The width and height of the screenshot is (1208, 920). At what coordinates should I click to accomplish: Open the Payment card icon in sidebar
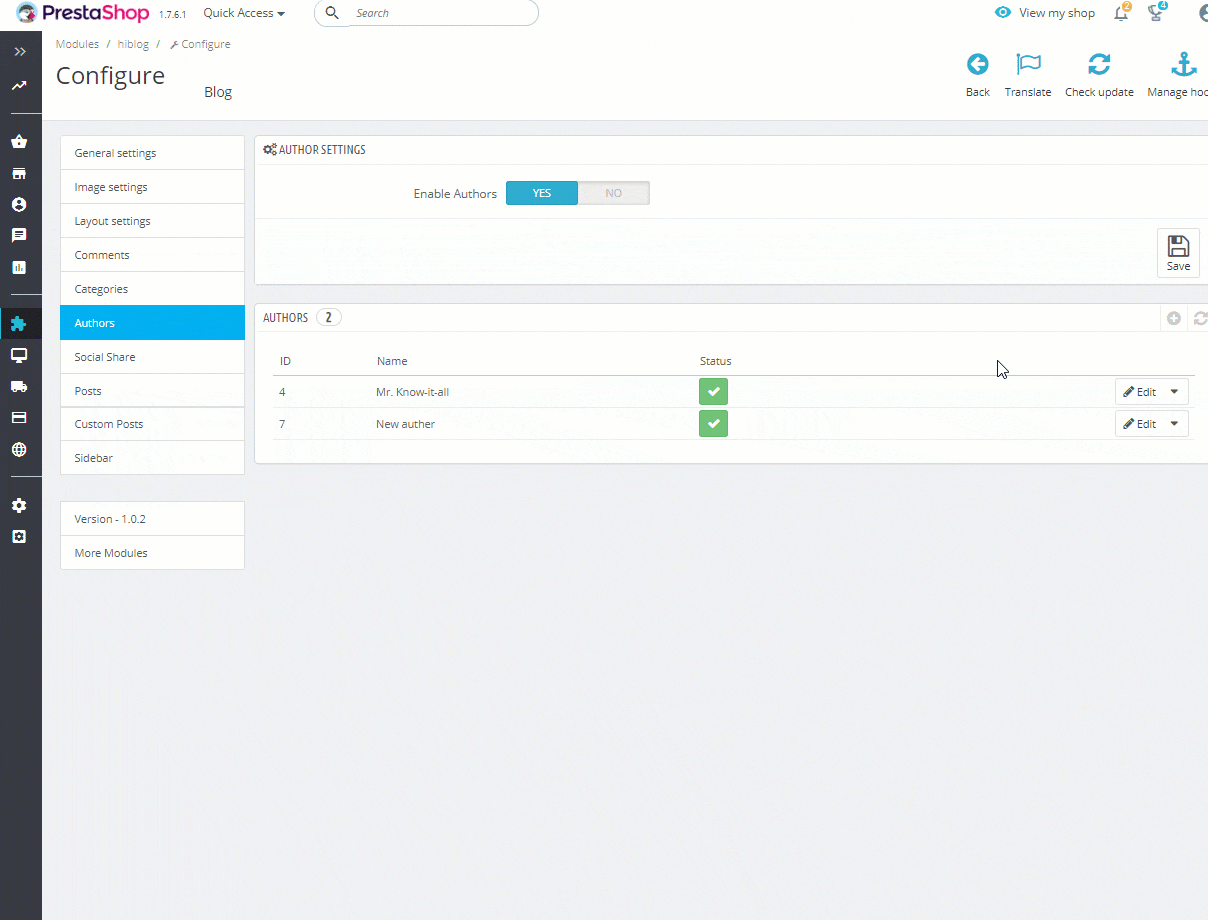(x=19, y=417)
